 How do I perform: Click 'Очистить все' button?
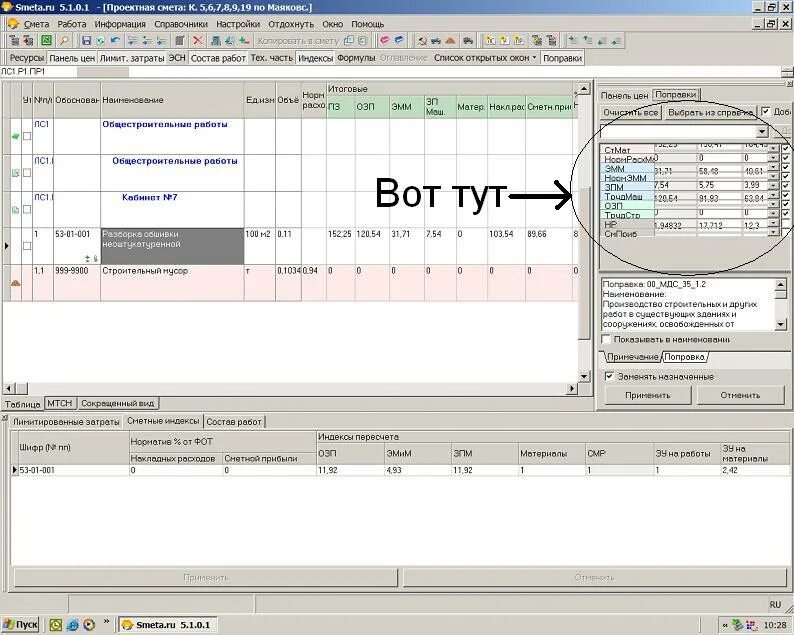click(630, 112)
